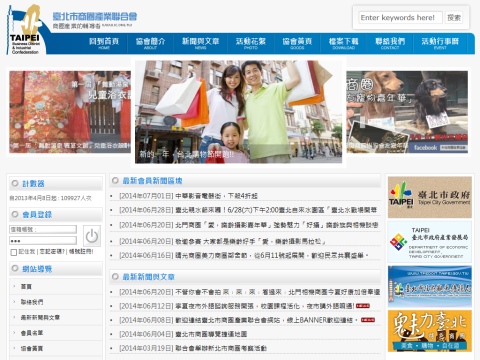Select the 檔案下載 DOWNLOAD menu item
This screenshot has height=360, width=480.
pyautogui.click(x=343, y=43)
